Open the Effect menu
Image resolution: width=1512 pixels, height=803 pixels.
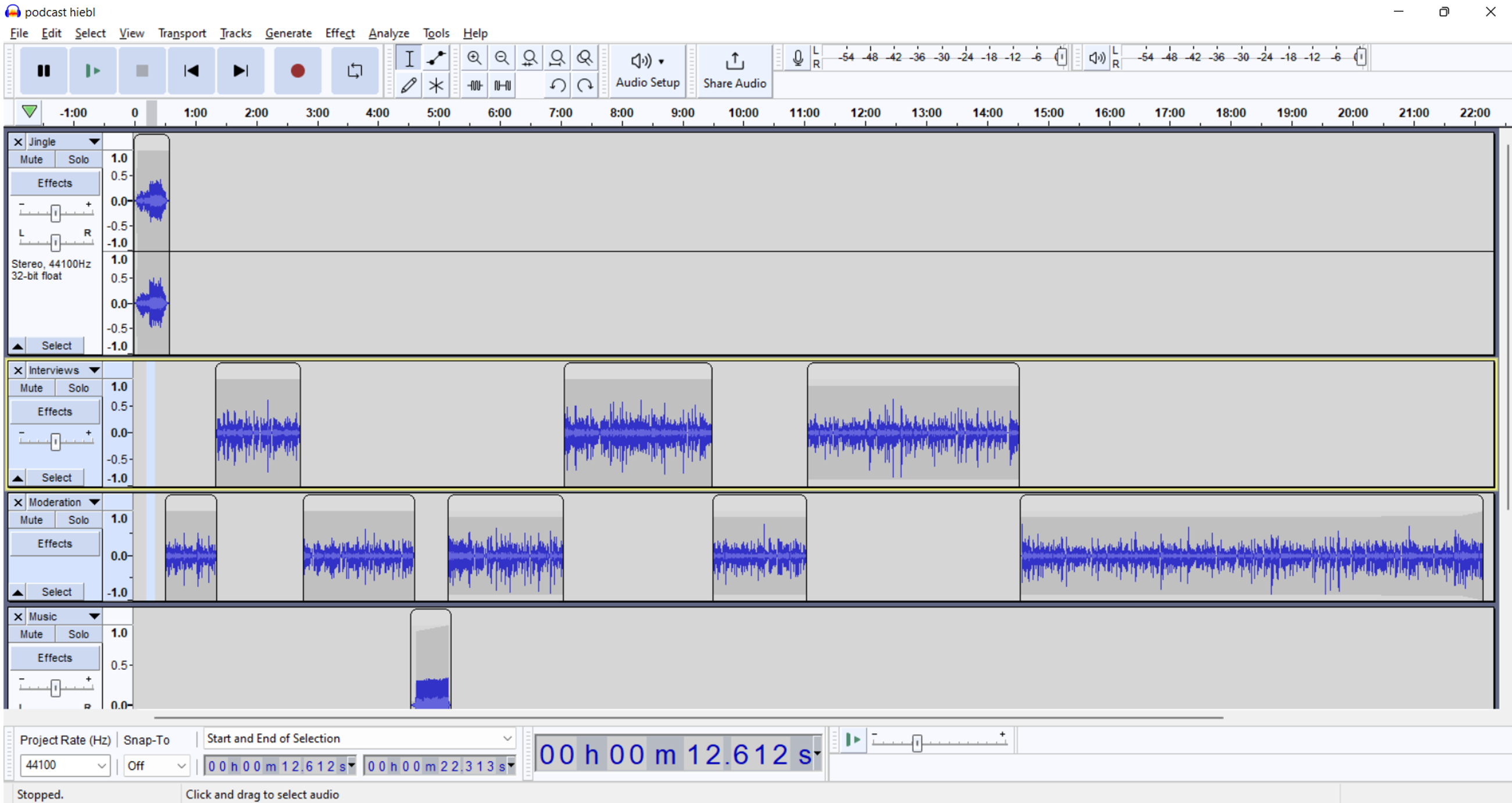(x=339, y=33)
